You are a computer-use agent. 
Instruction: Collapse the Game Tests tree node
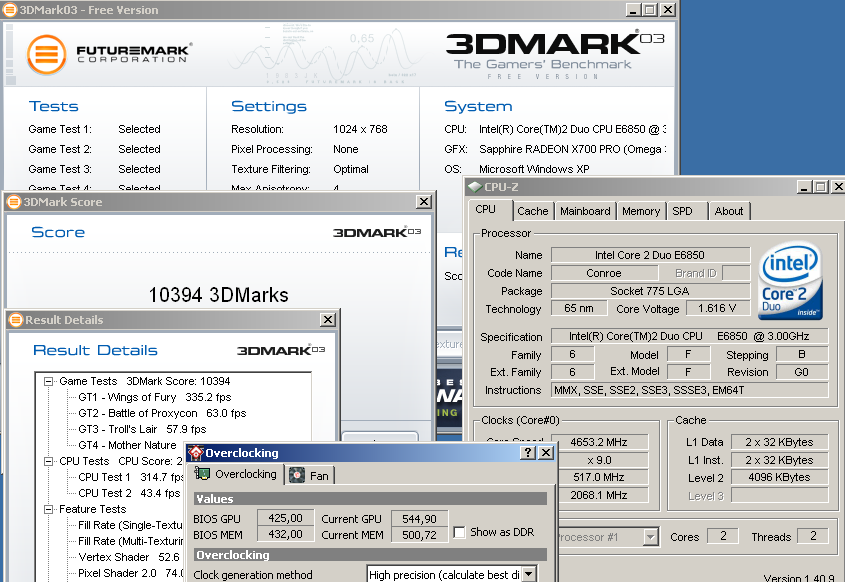click(x=49, y=381)
